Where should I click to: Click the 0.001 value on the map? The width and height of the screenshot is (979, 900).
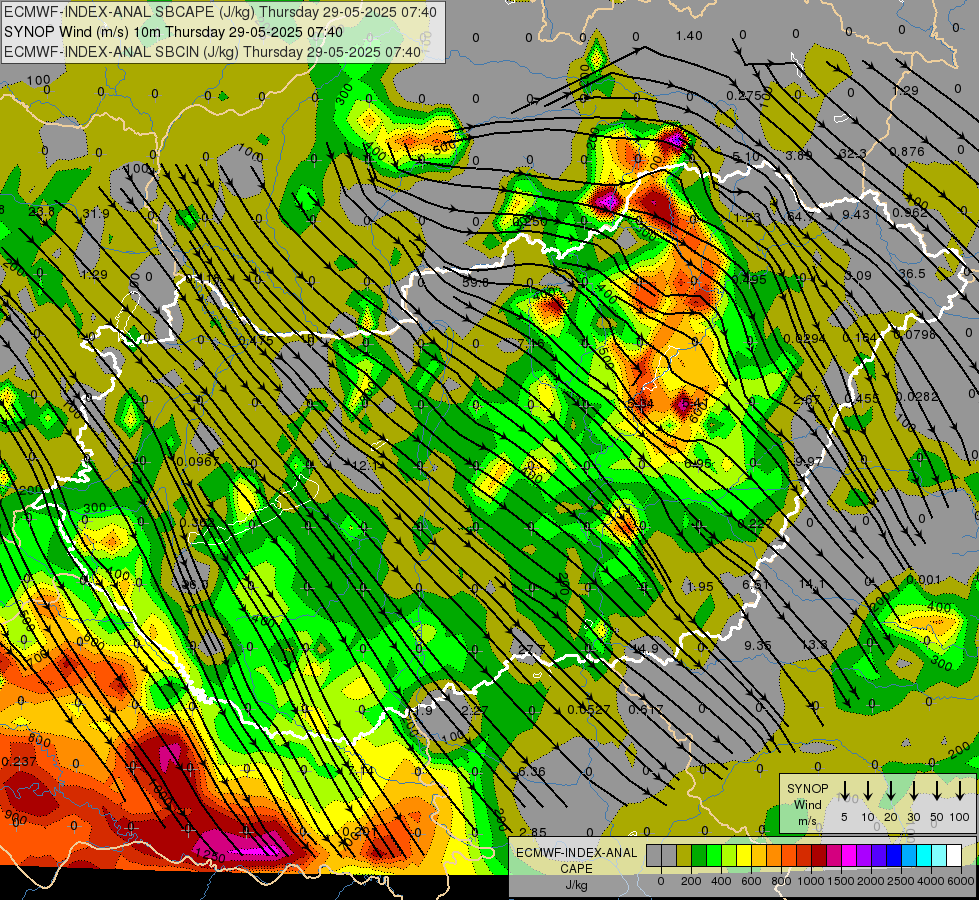coord(923,580)
